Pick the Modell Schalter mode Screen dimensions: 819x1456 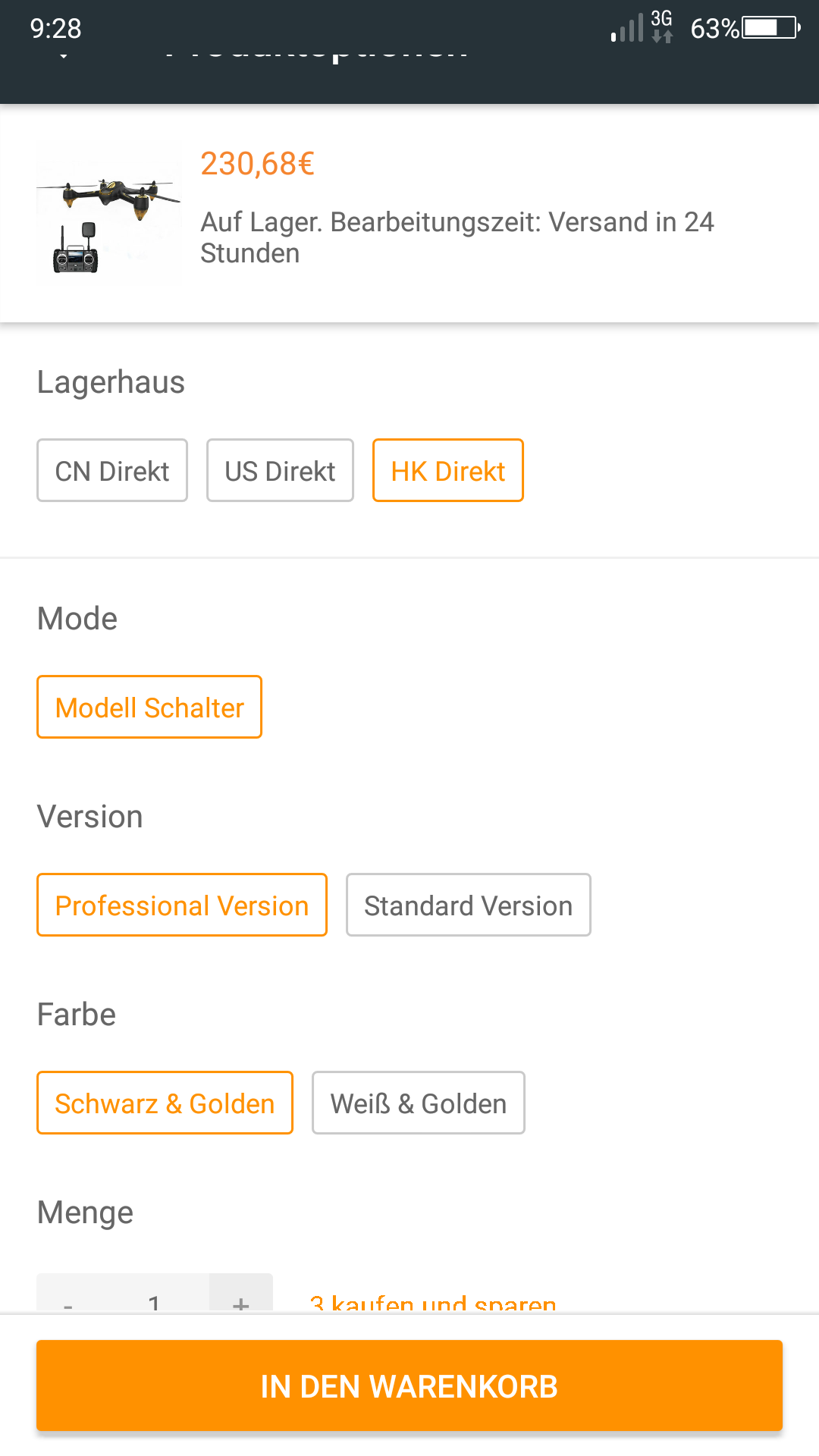pyautogui.click(x=149, y=707)
